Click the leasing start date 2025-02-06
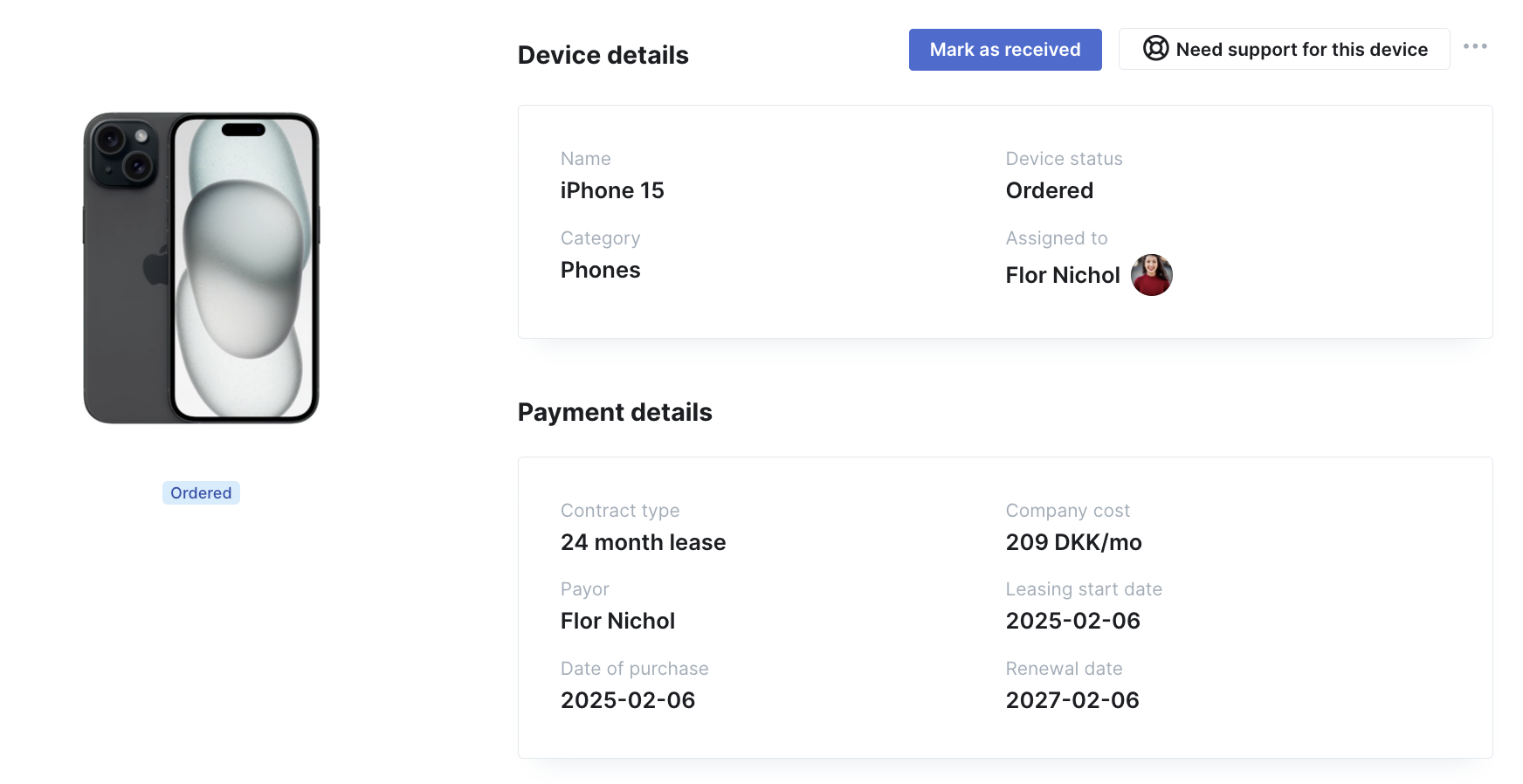 1073,621
